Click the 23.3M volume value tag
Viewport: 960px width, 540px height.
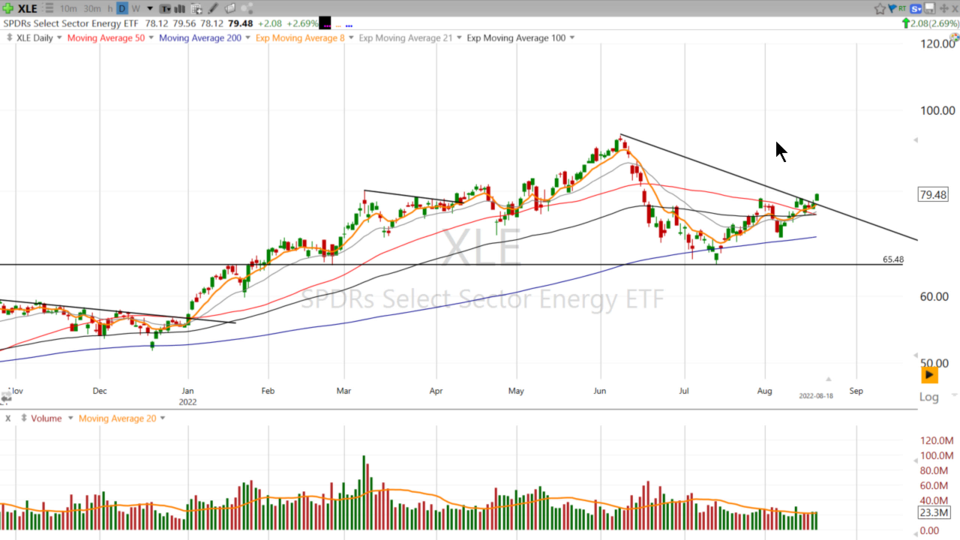pos(934,513)
